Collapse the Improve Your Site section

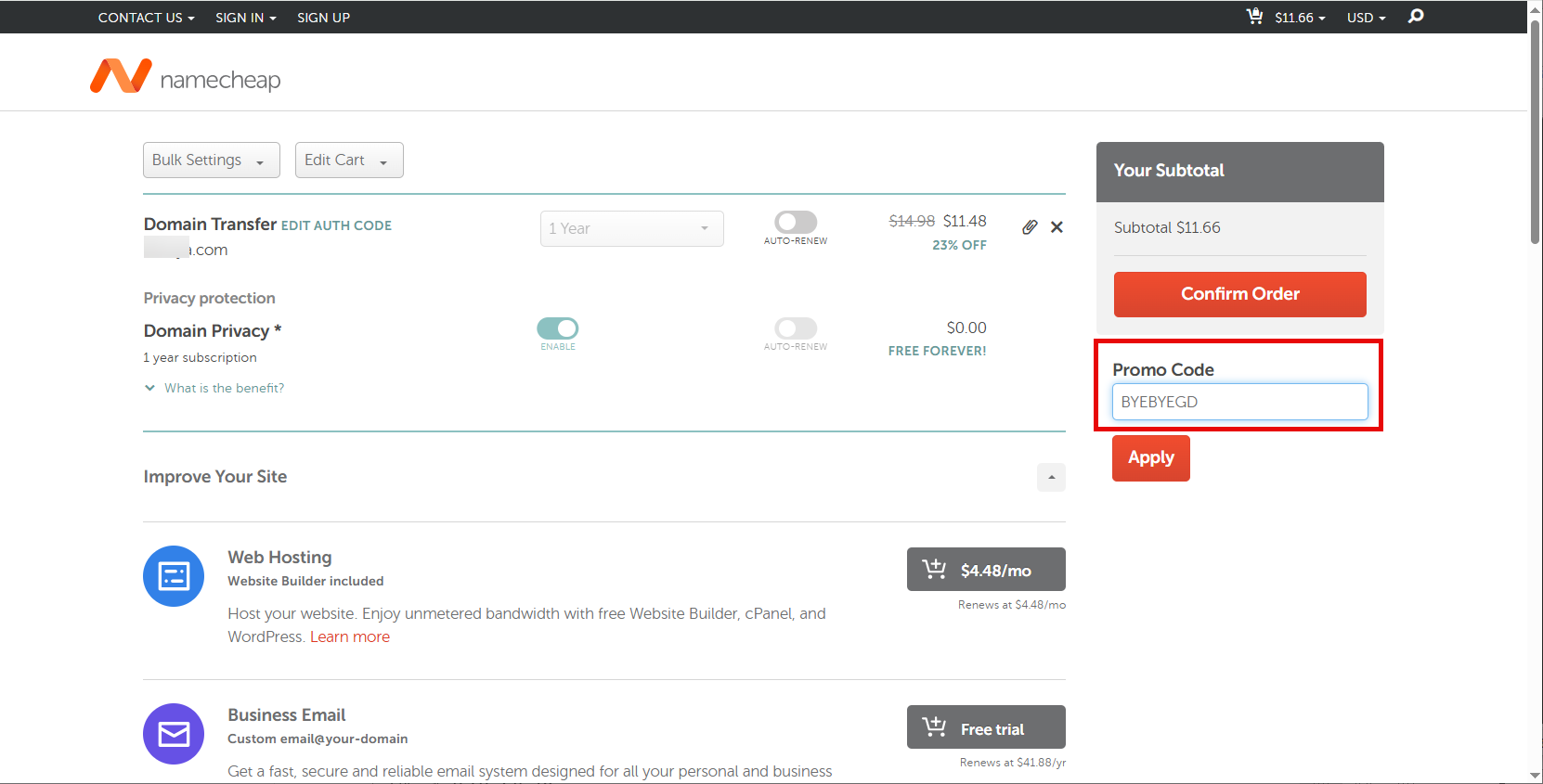(1051, 477)
